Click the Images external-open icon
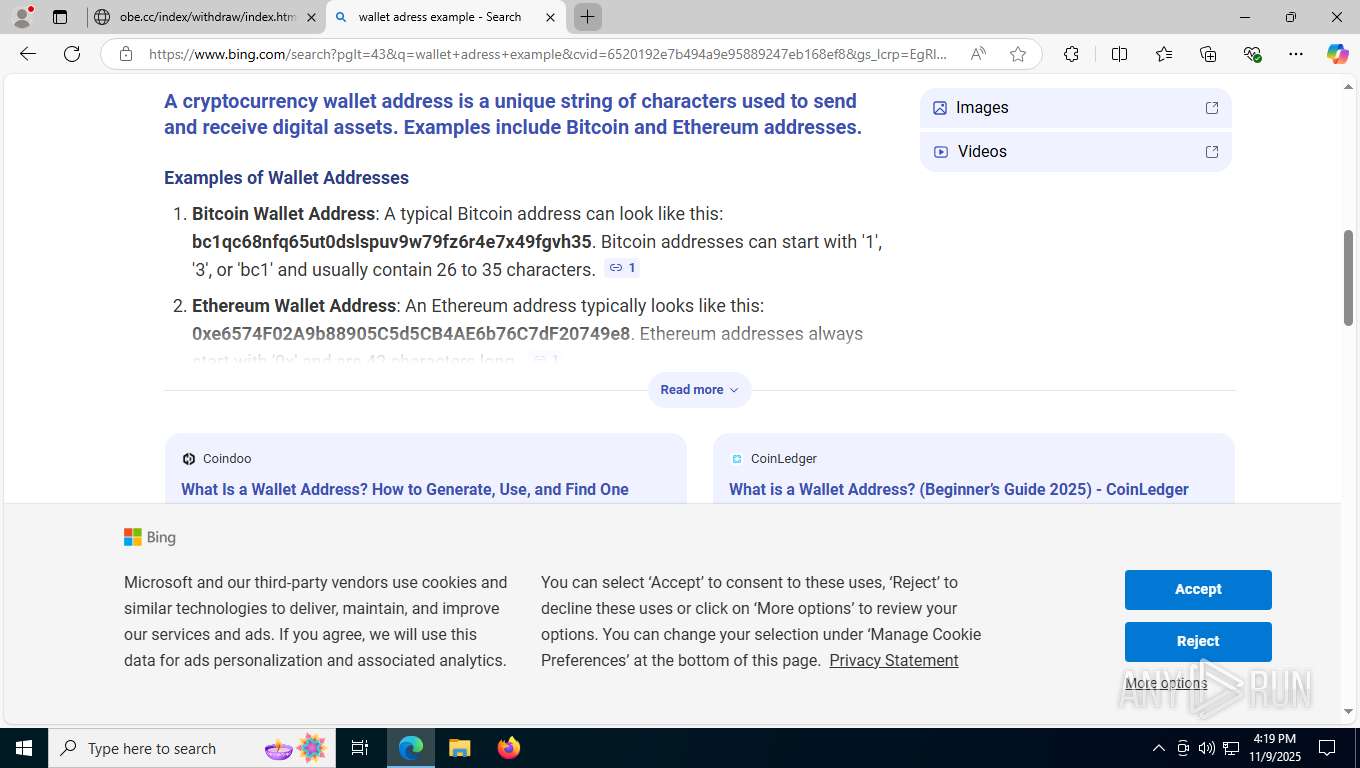1360x768 pixels. pyautogui.click(x=1212, y=108)
